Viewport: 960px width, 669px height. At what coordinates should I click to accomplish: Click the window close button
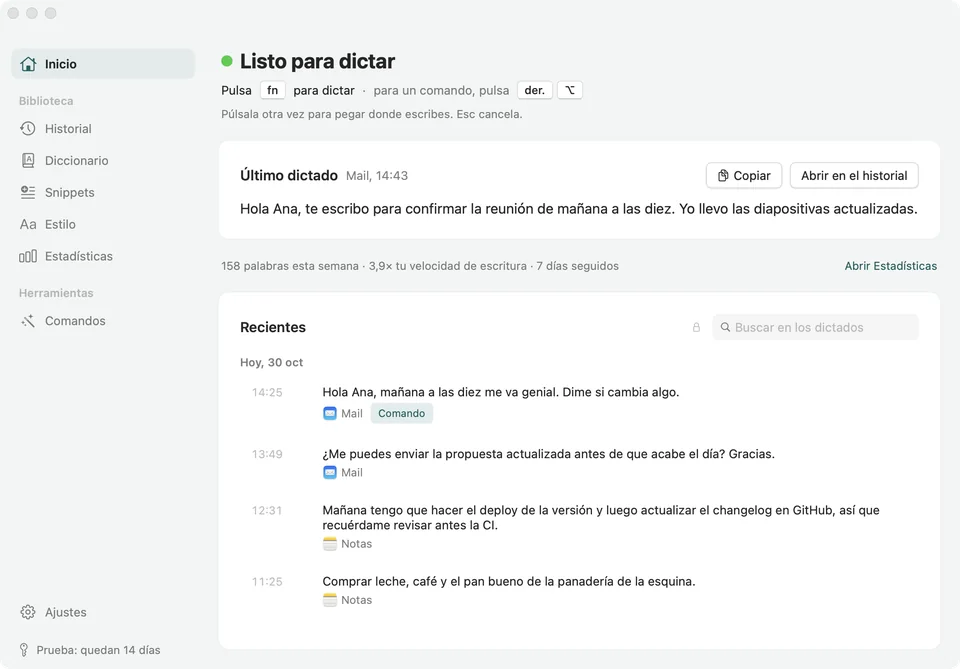coord(13,13)
